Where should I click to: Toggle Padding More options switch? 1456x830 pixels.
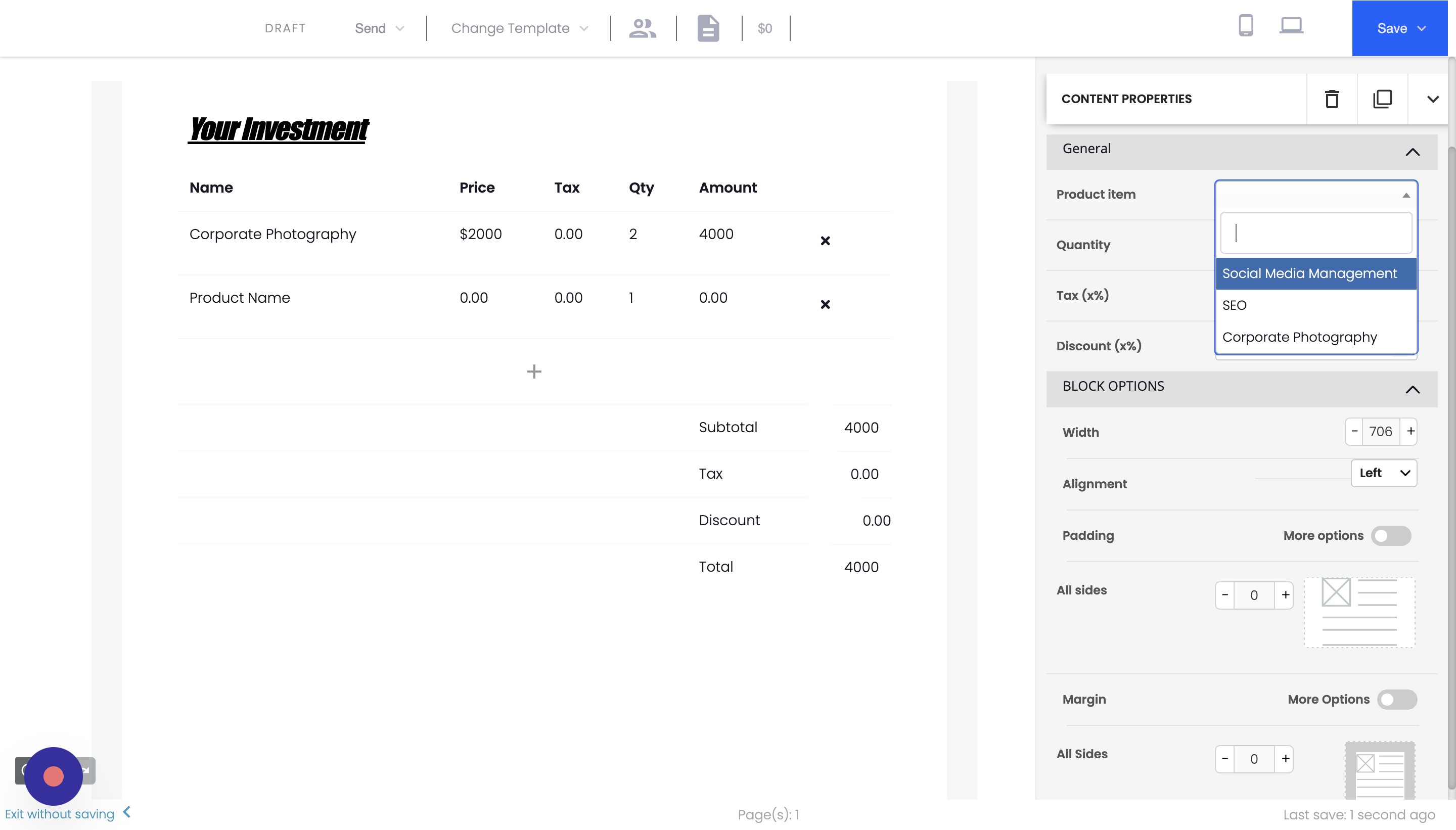(x=1390, y=536)
